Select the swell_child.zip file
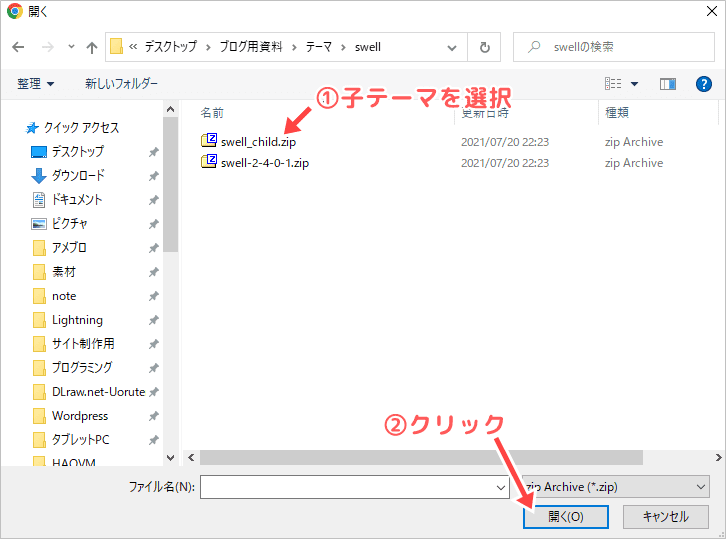The height and width of the screenshot is (539, 726). coord(258,142)
